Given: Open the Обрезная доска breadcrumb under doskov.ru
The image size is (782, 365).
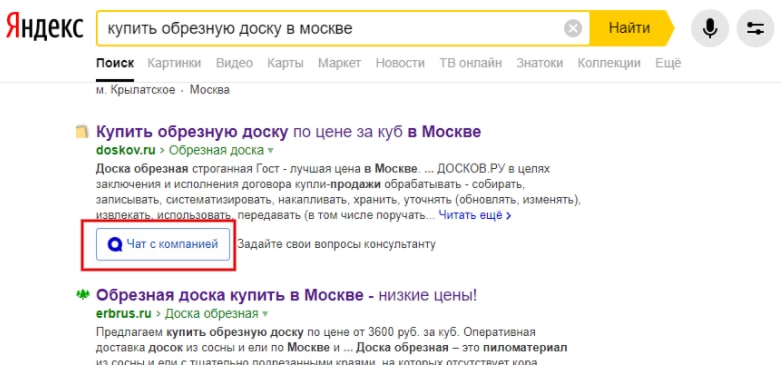Looking at the screenshot, I should click(216, 150).
